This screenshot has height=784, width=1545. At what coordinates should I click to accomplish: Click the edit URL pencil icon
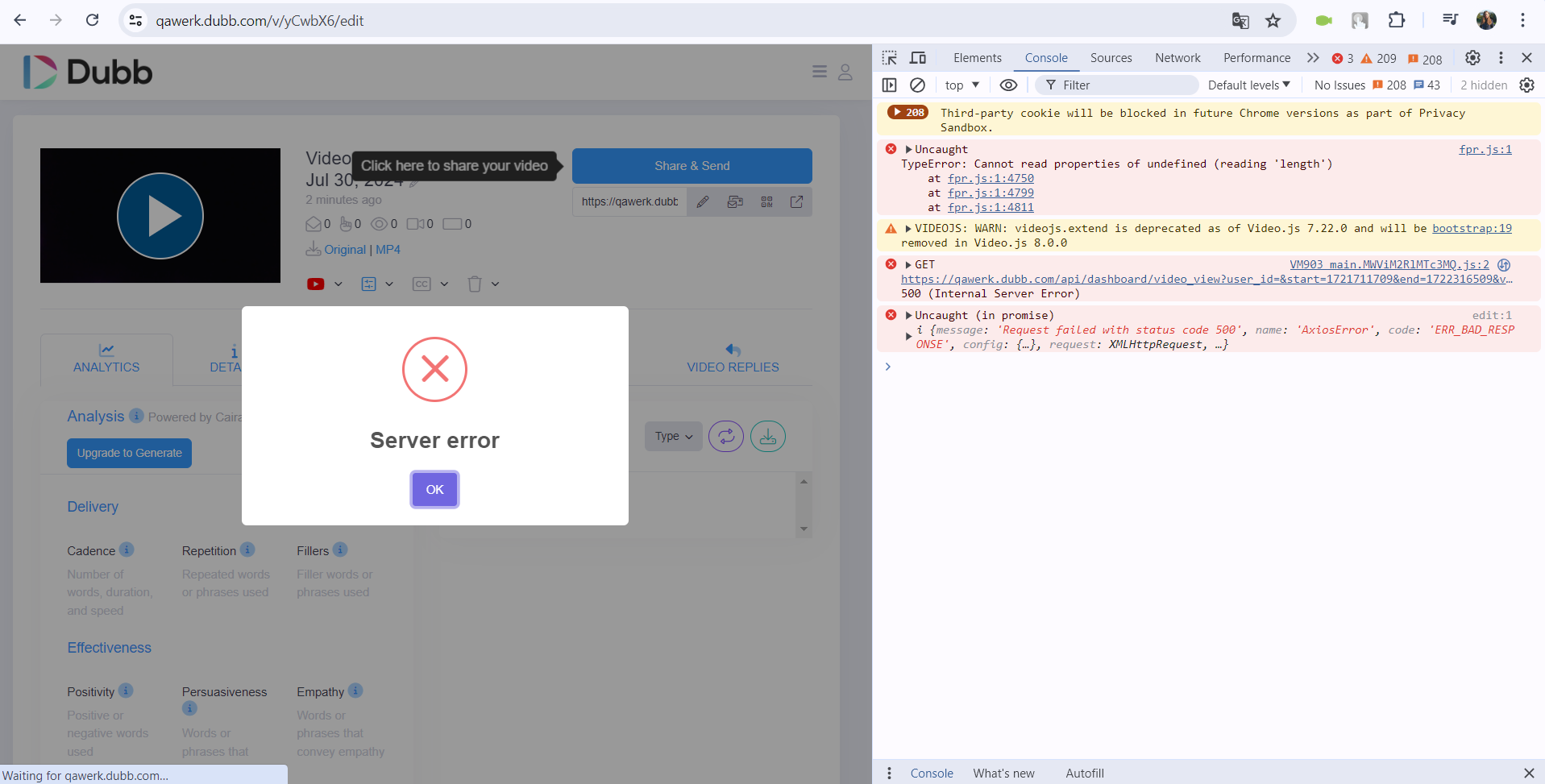(703, 201)
